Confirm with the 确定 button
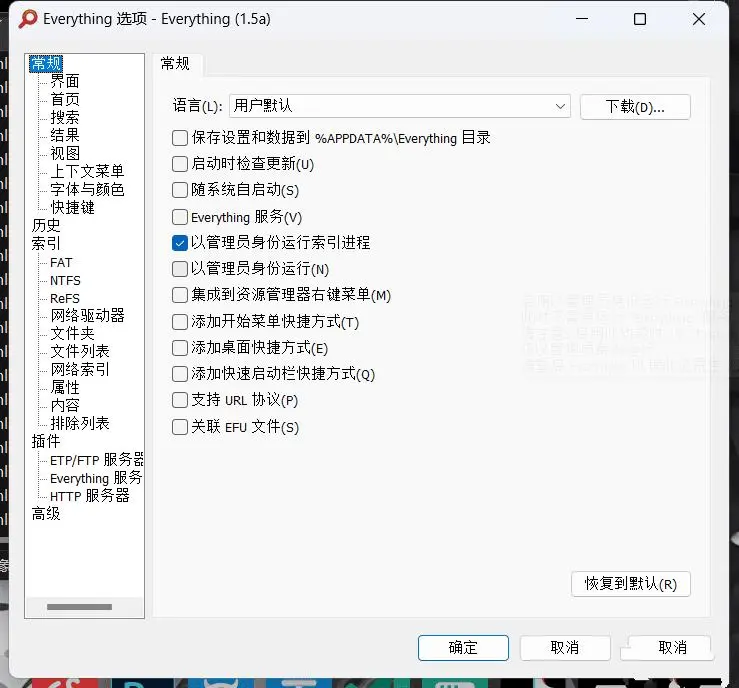The width and height of the screenshot is (739, 688). click(463, 647)
